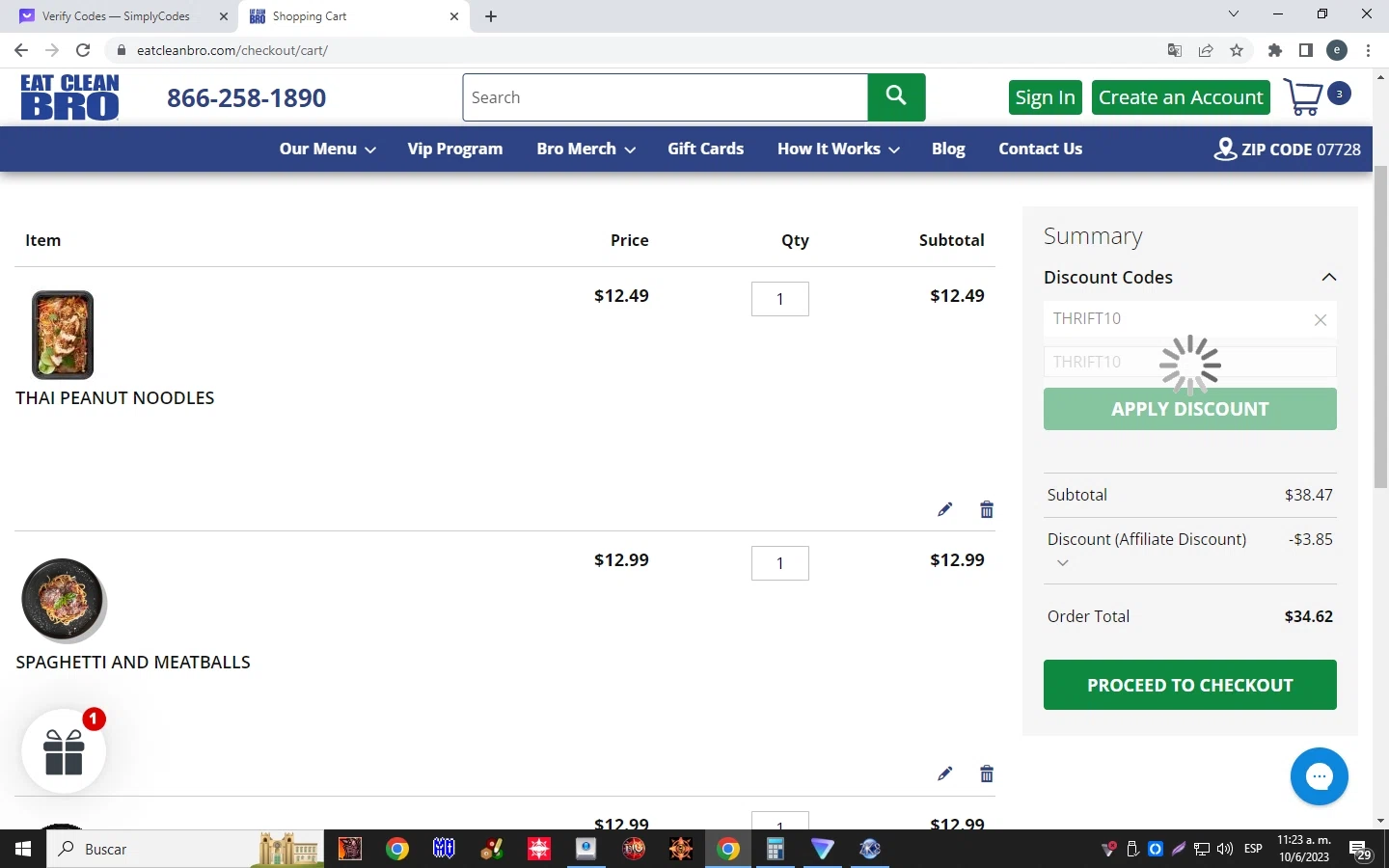
Task: Delete Thai Peanut Noodles from cart
Action: (x=986, y=509)
